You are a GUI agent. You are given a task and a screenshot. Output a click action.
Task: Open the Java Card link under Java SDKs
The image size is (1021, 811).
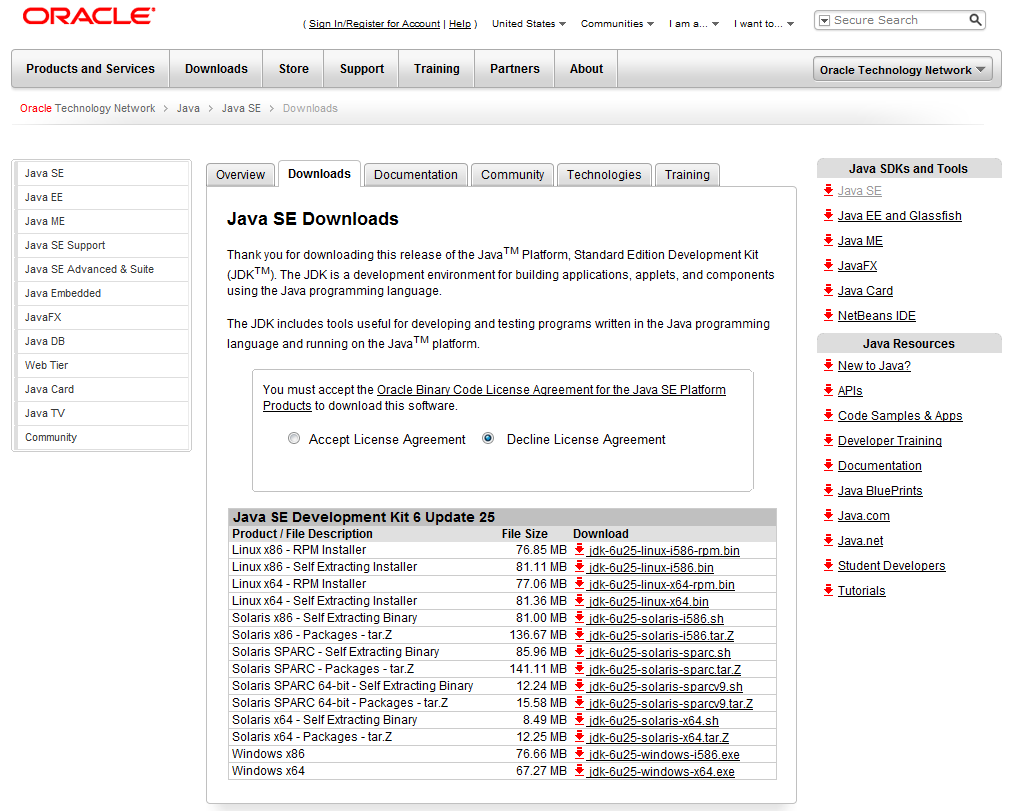(x=865, y=291)
